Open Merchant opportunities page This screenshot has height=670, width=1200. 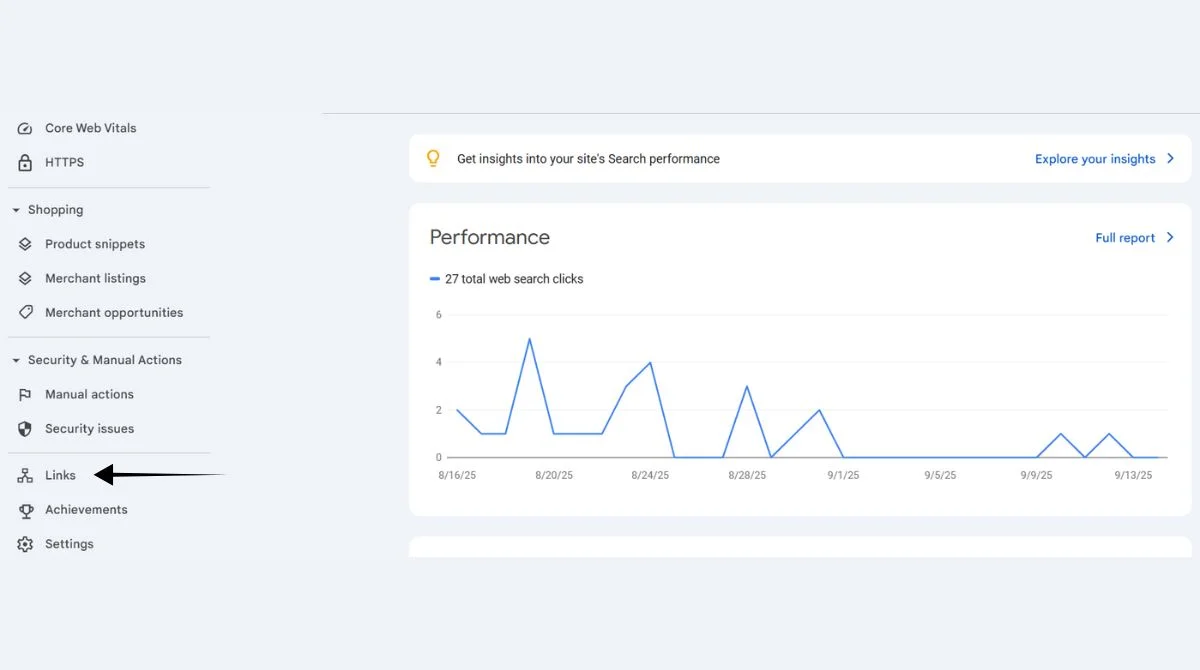coord(114,312)
